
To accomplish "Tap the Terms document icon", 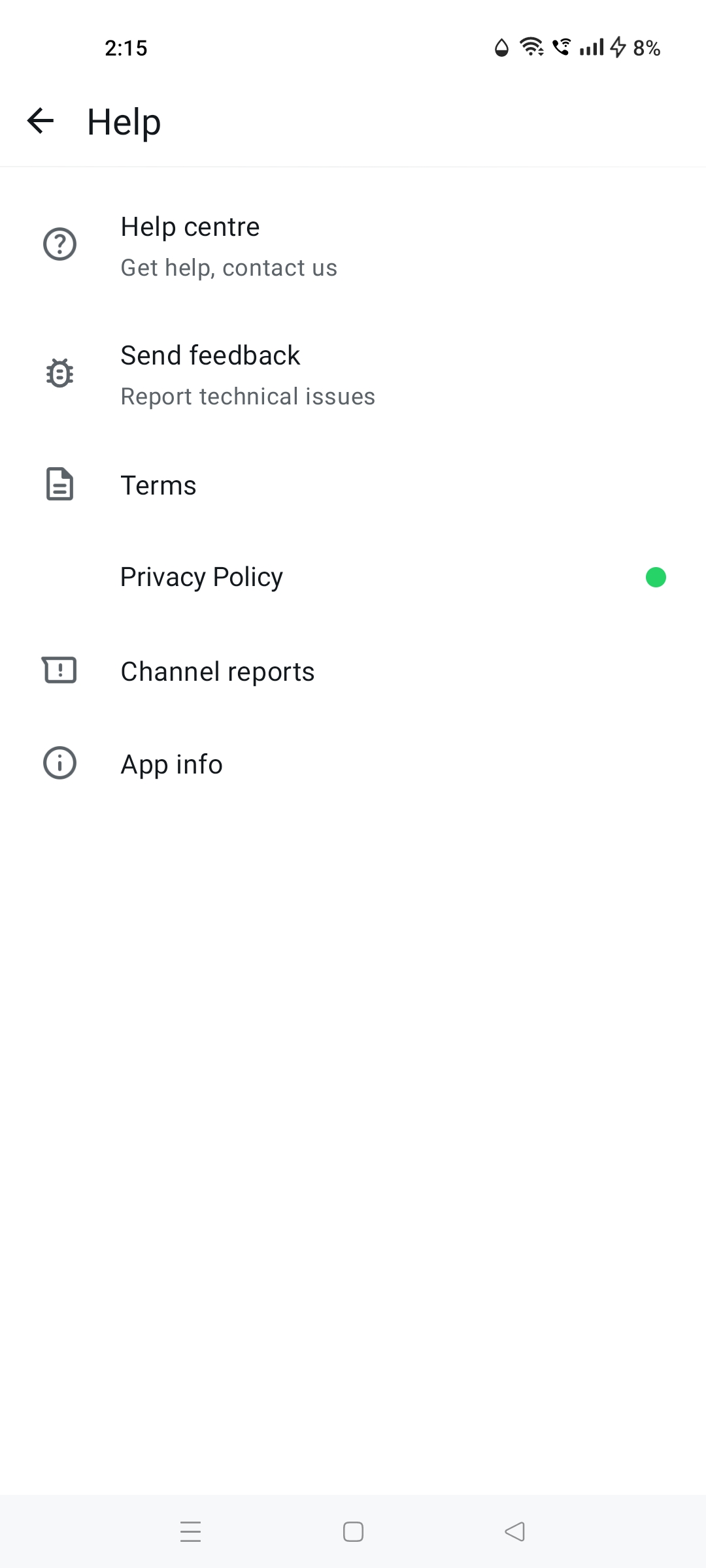I will pyautogui.click(x=59, y=485).
